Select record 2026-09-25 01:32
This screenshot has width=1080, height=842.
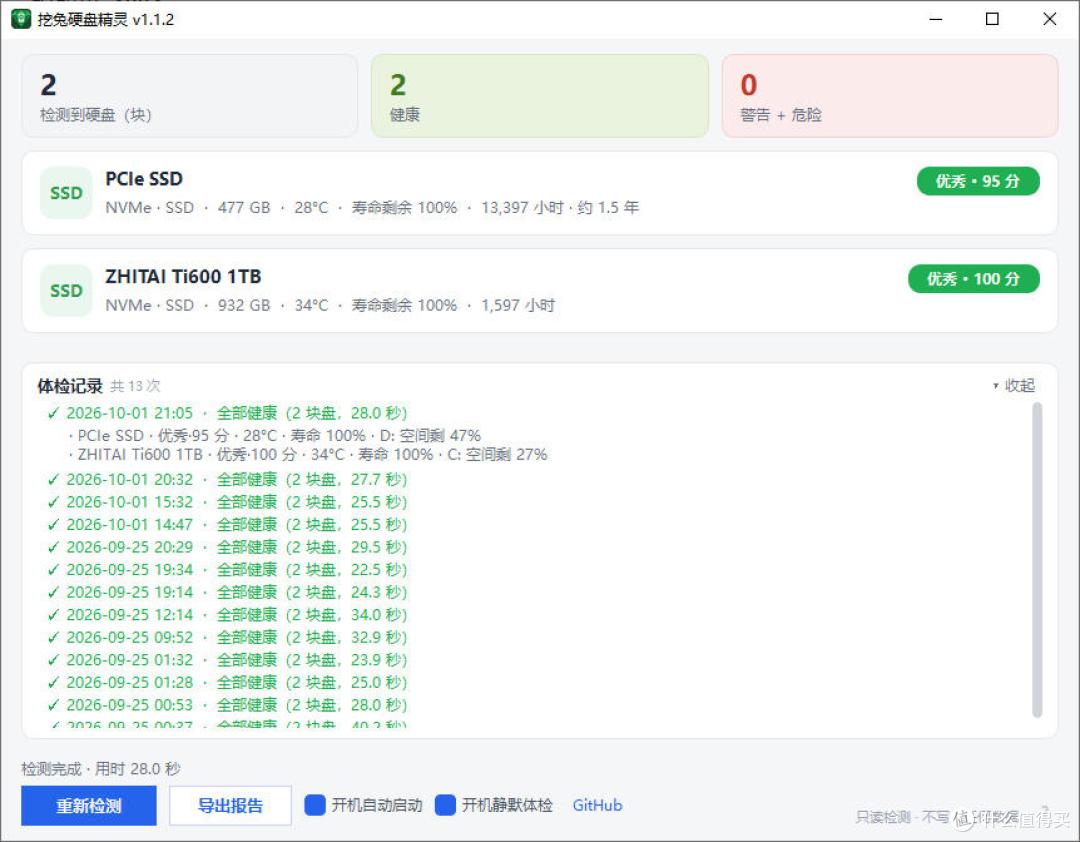[227, 659]
